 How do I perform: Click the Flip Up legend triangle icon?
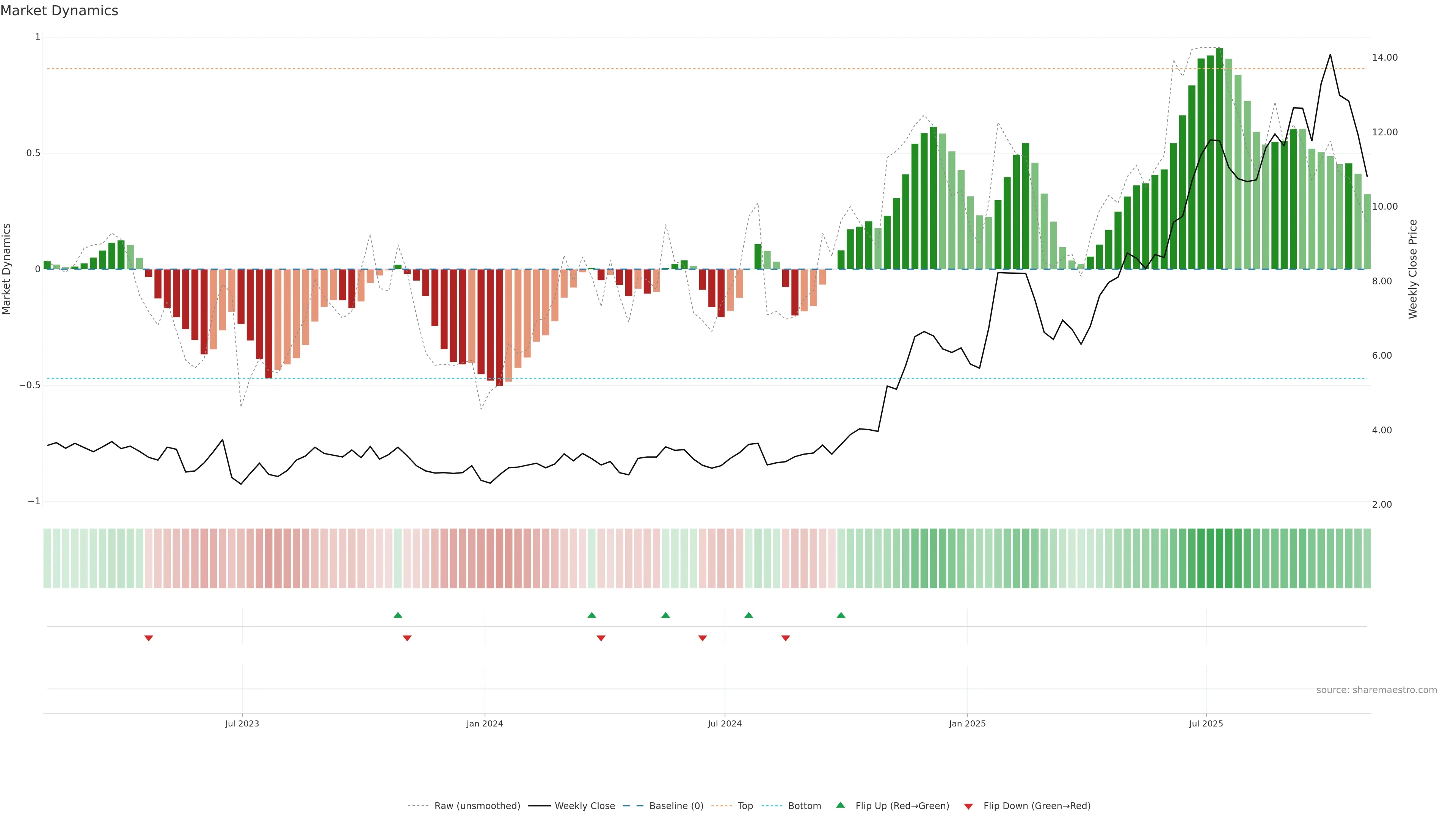click(841, 805)
